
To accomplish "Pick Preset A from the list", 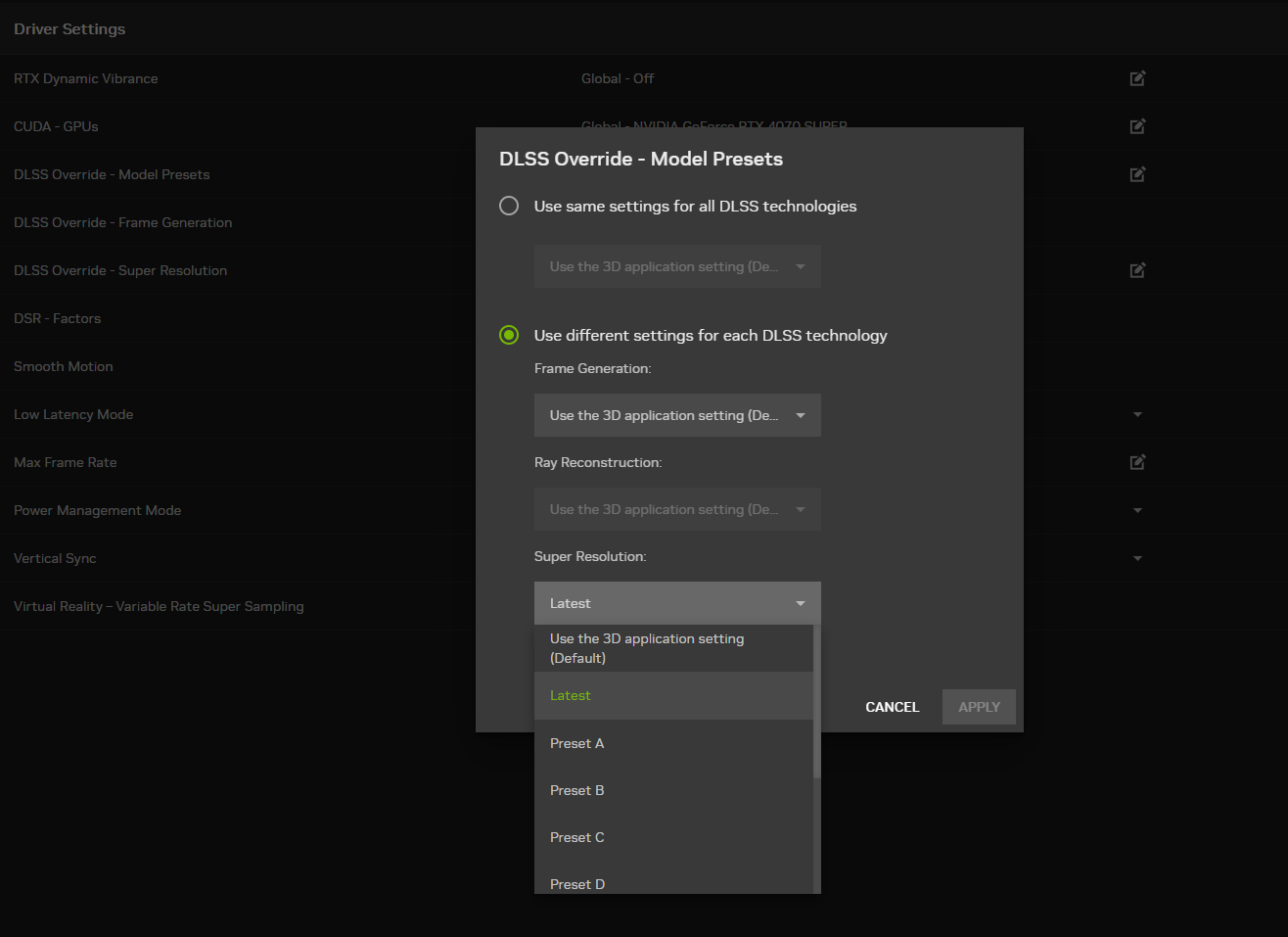I will [x=673, y=743].
